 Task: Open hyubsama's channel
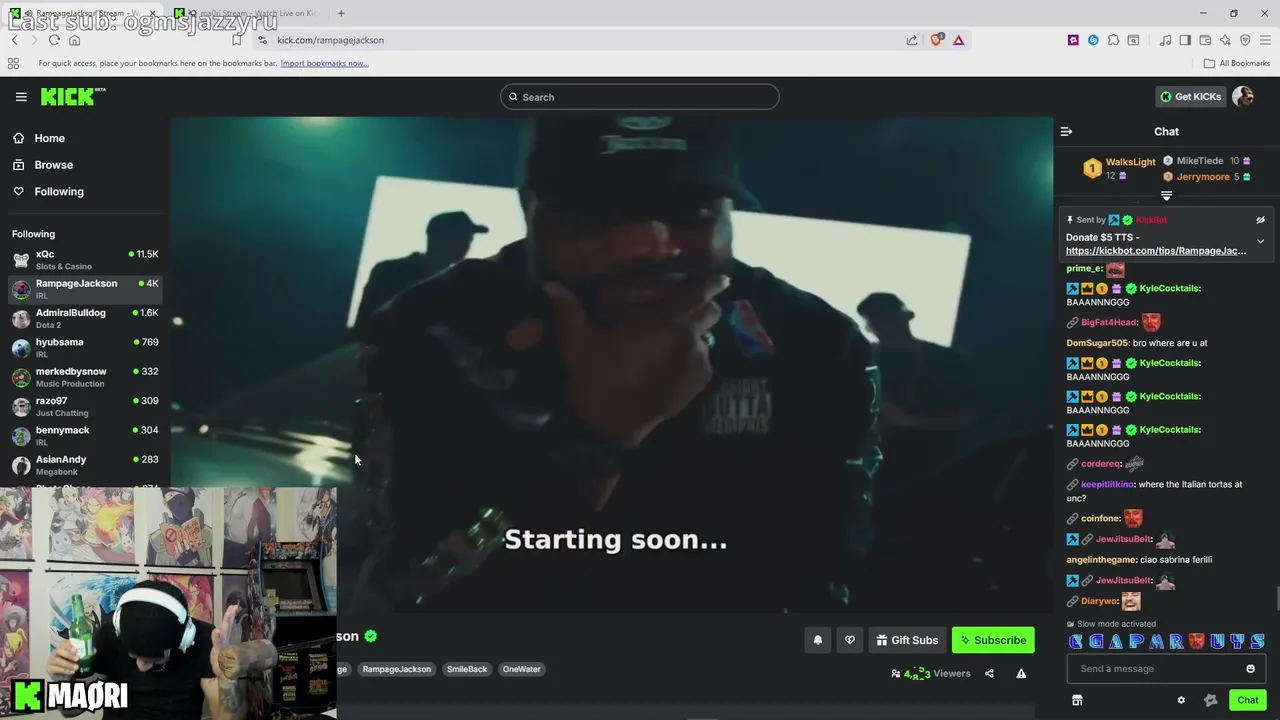tap(85, 348)
